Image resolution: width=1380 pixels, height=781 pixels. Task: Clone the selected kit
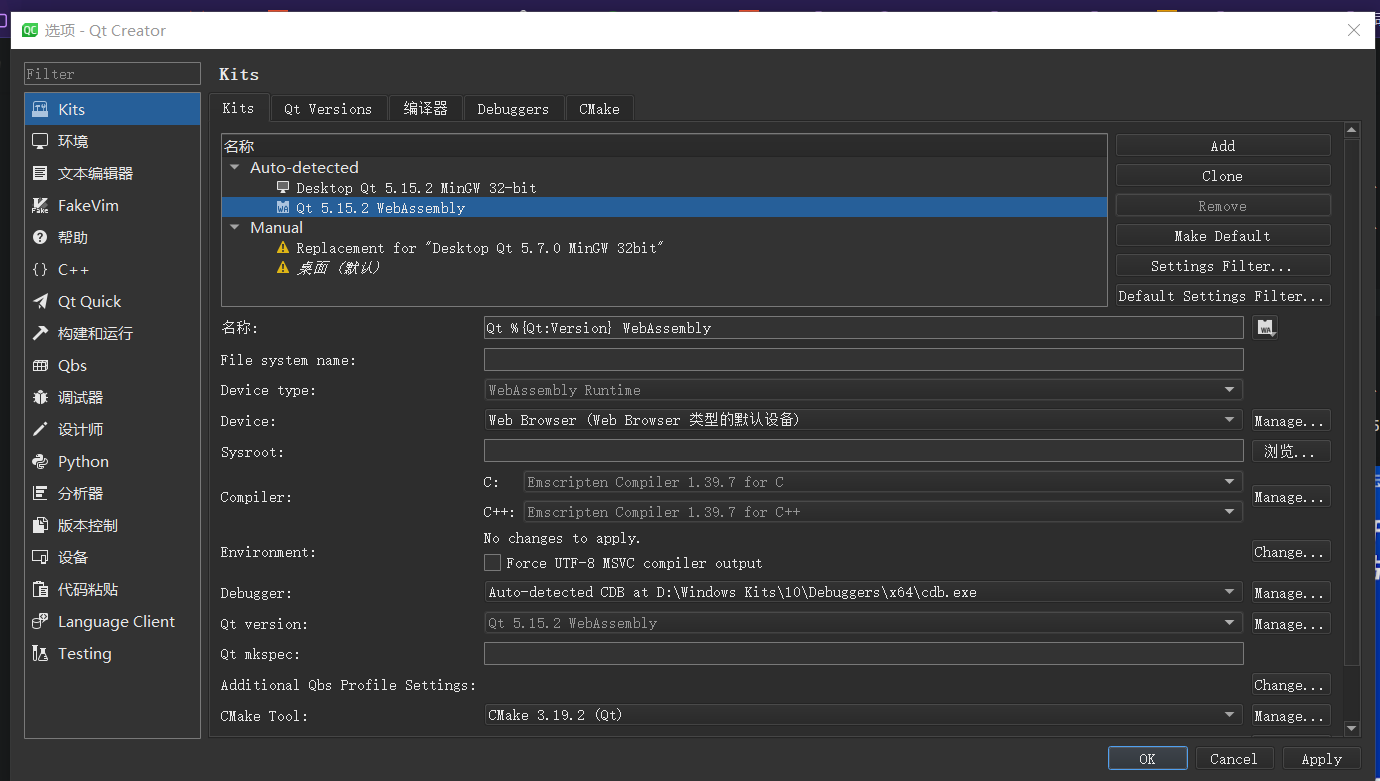(x=1222, y=175)
